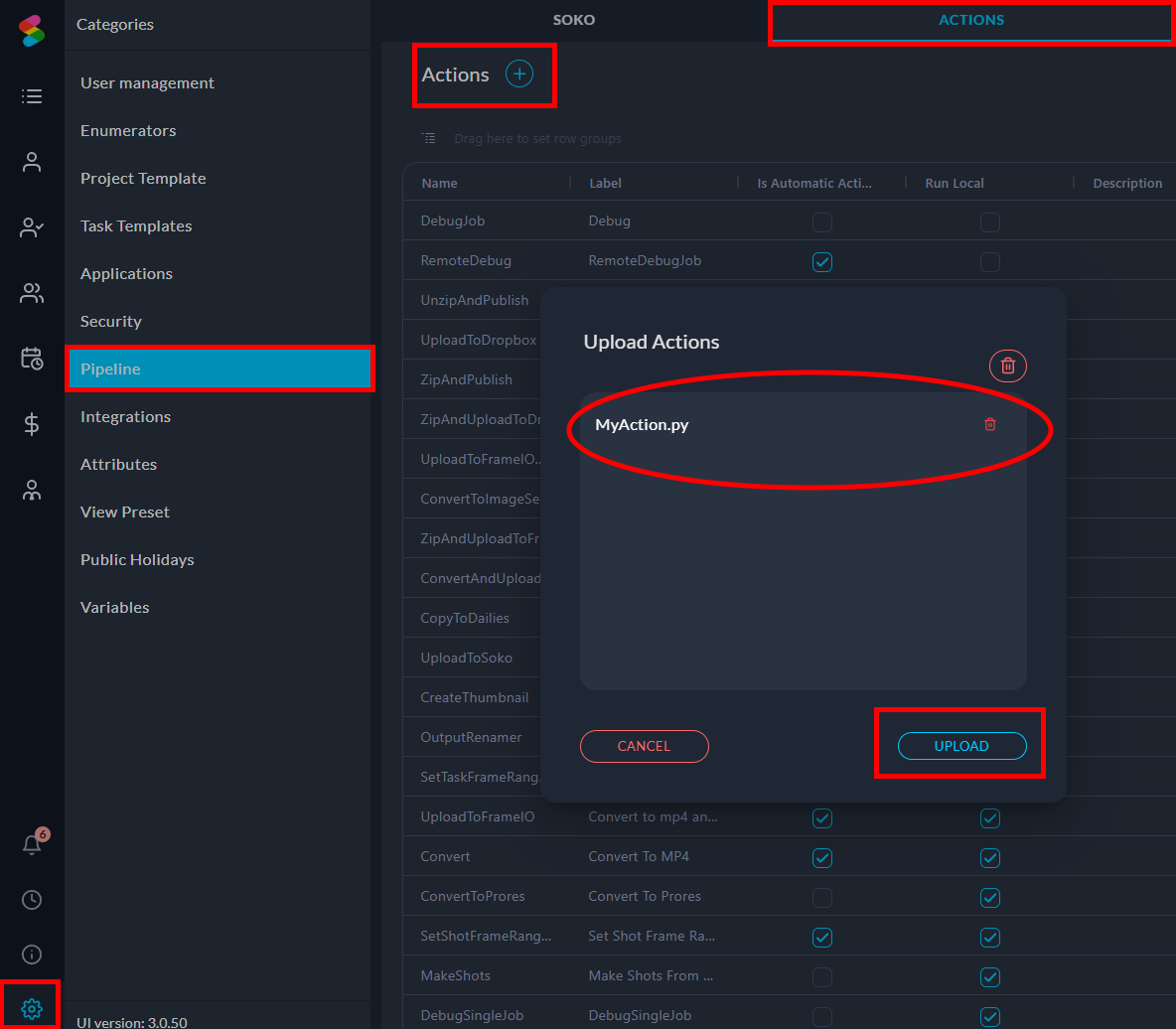Open Public Holidays category
The image size is (1176, 1029).
click(x=137, y=559)
